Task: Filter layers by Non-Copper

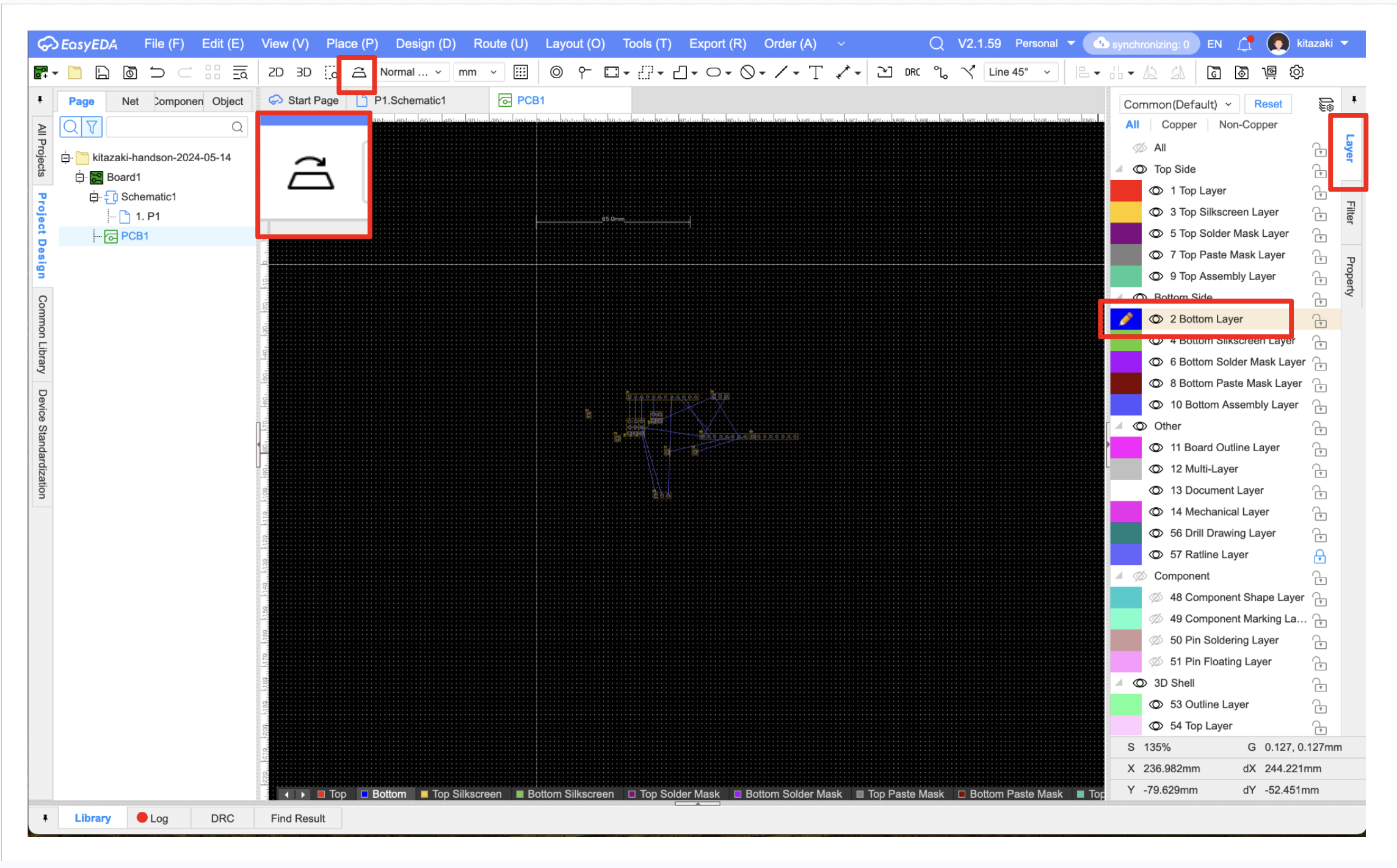Action: [1247, 125]
